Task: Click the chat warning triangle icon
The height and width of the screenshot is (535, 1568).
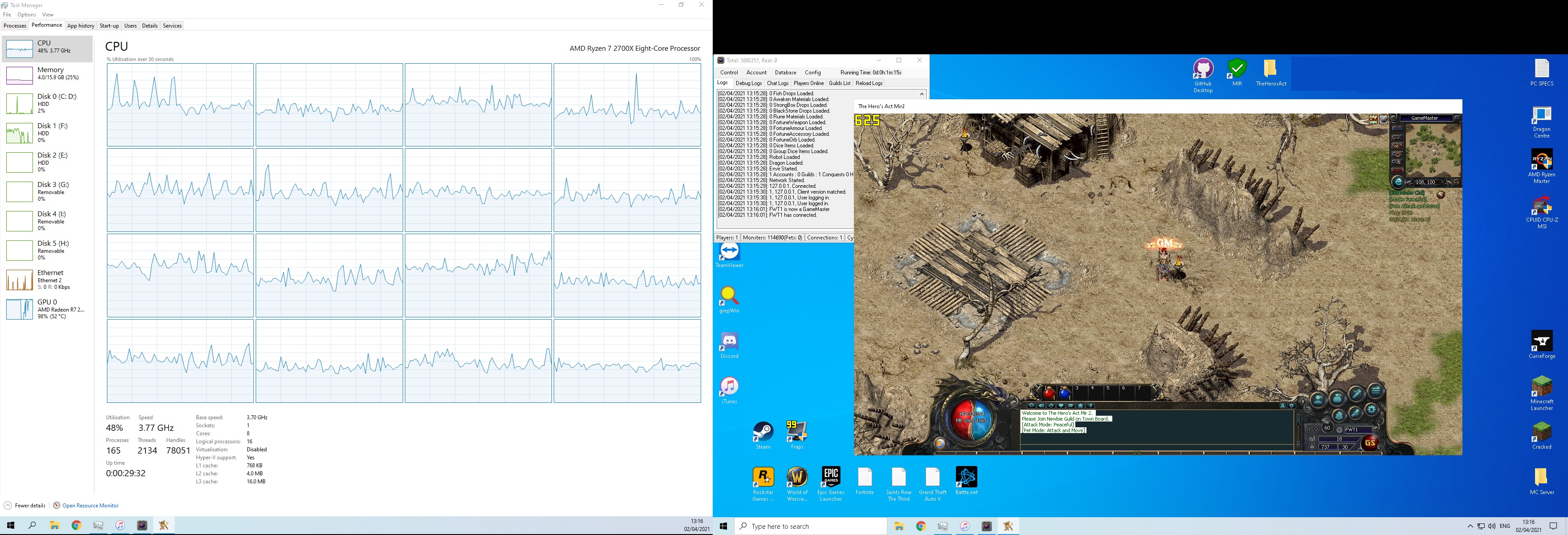Action: tap(1282, 405)
